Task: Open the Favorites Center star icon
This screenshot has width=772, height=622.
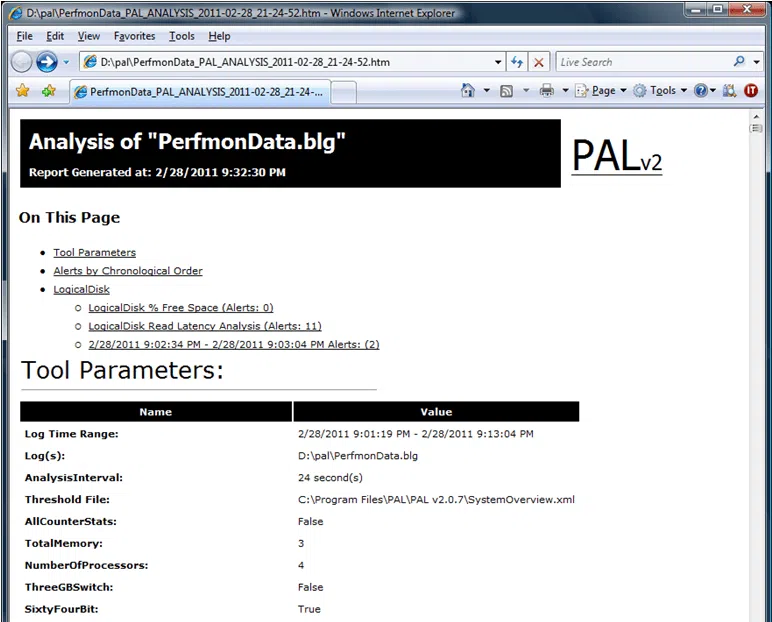Action: point(23,91)
